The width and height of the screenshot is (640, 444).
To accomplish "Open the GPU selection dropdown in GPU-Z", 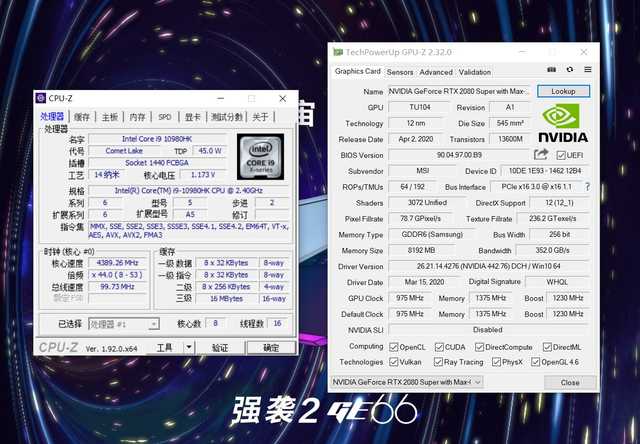I will pos(407,382).
